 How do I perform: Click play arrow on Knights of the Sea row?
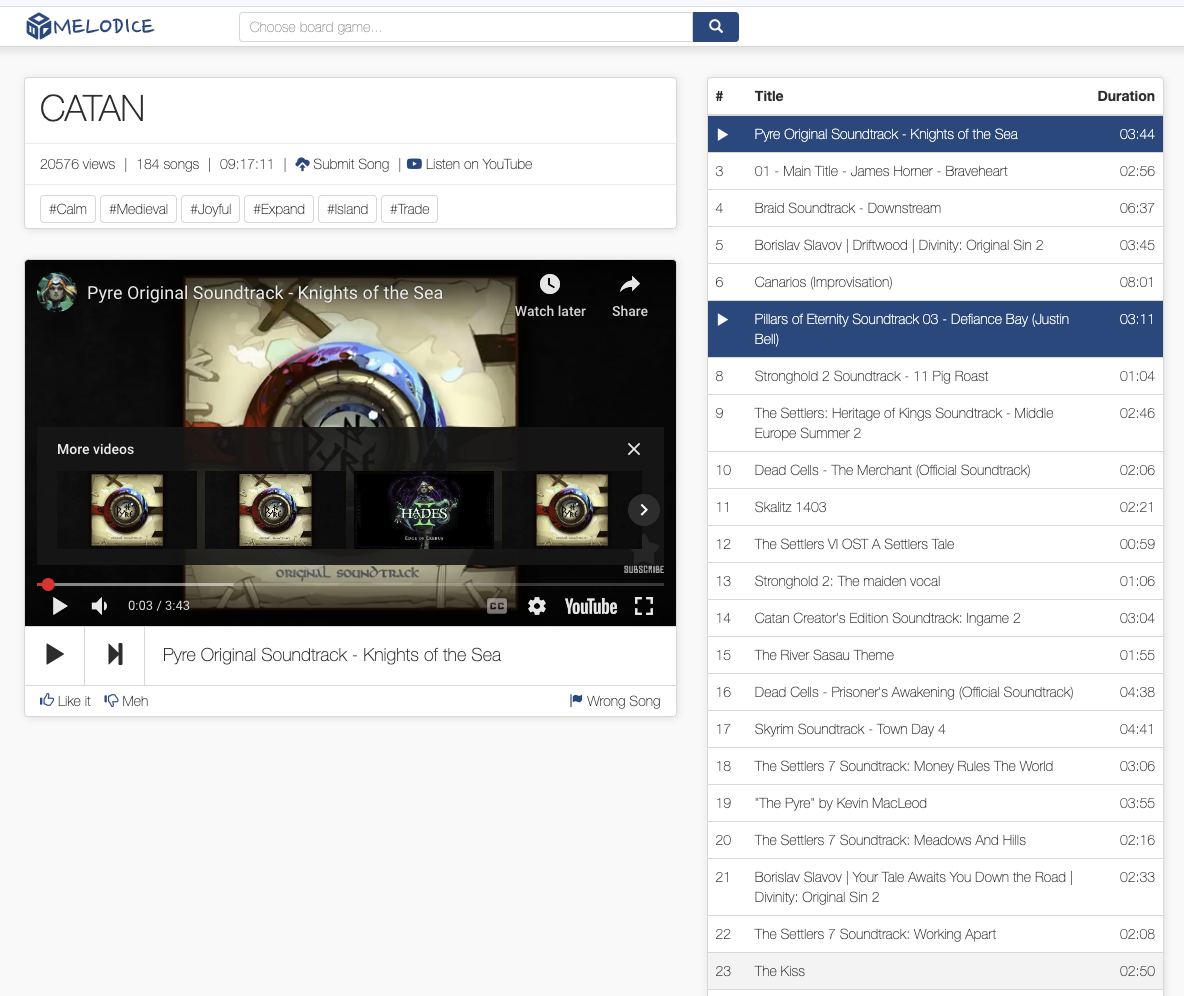click(x=723, y=134)
